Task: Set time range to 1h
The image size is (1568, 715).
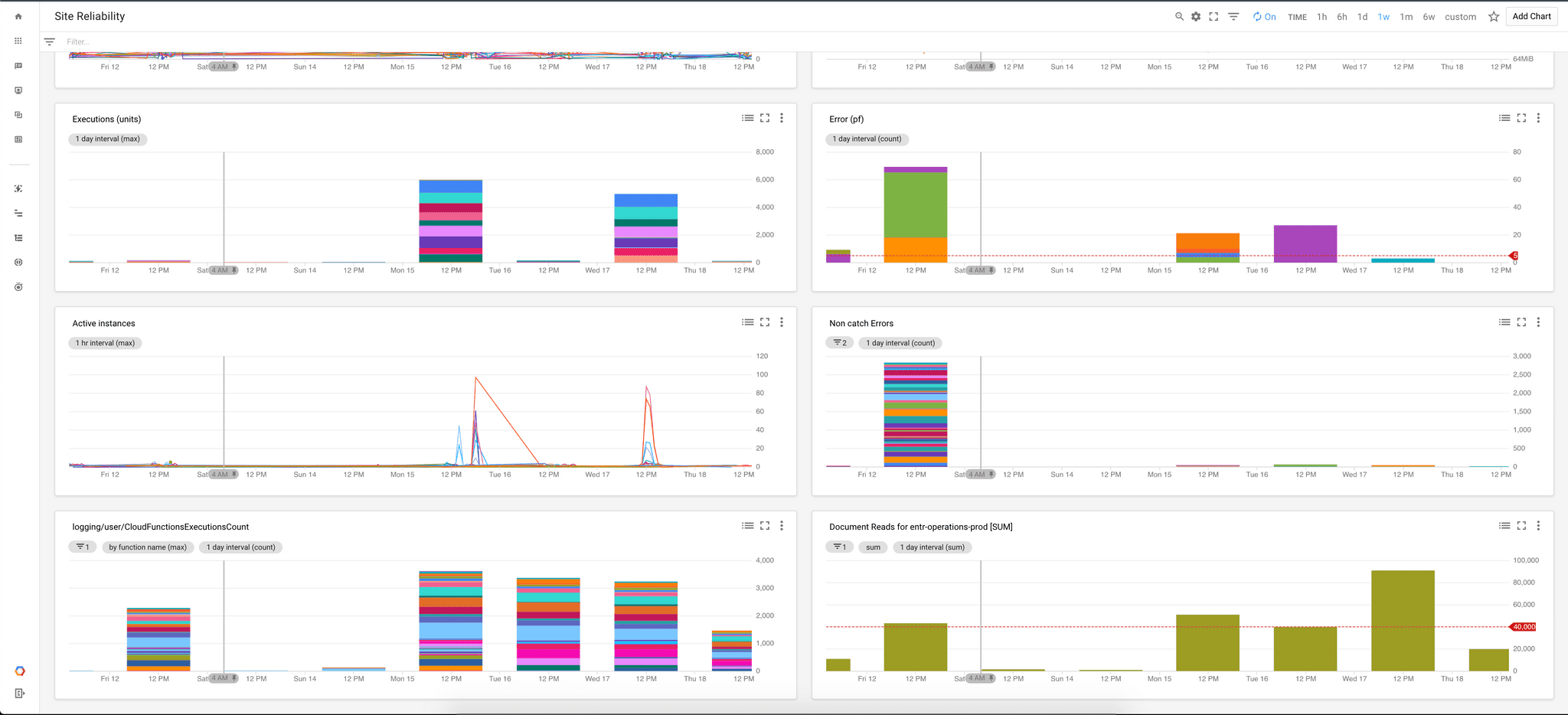Action: tap(1322, 17)
